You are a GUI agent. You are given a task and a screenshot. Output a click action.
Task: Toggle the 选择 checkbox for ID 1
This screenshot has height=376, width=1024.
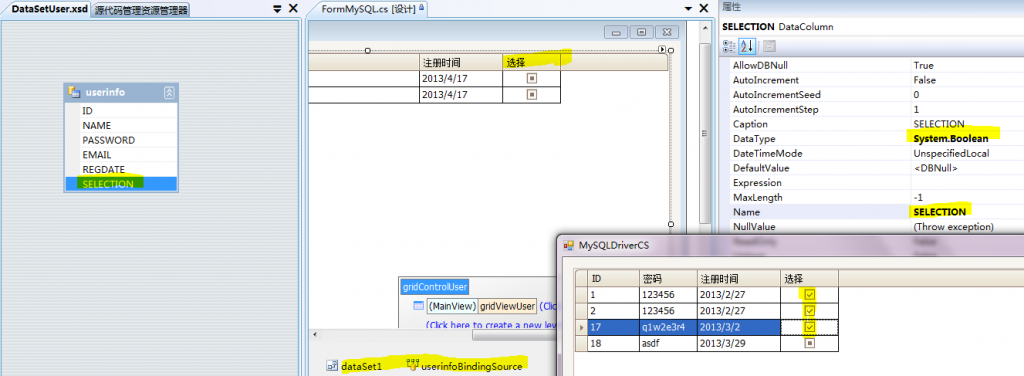[810, 294]
